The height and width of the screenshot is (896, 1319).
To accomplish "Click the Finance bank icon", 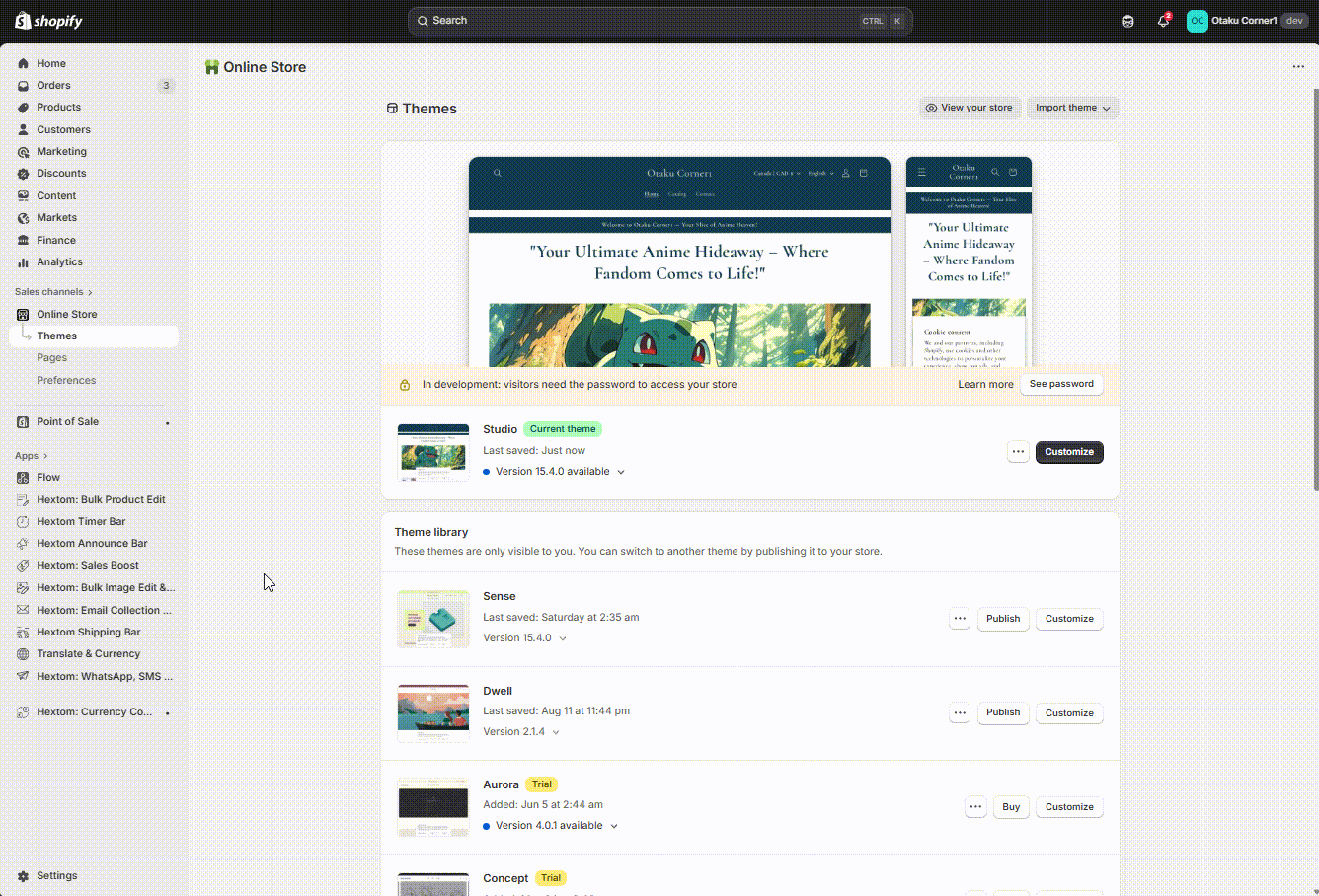I will tap(23, 240).
